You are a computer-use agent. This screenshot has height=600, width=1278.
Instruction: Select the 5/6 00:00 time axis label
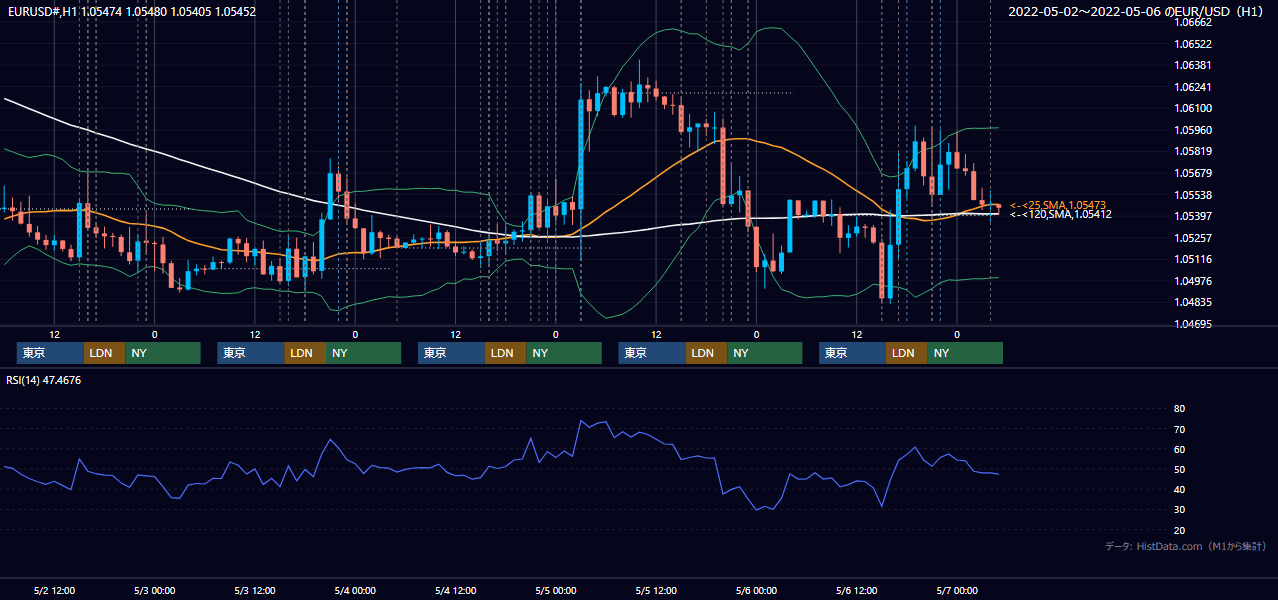click(x=757, y=590)
